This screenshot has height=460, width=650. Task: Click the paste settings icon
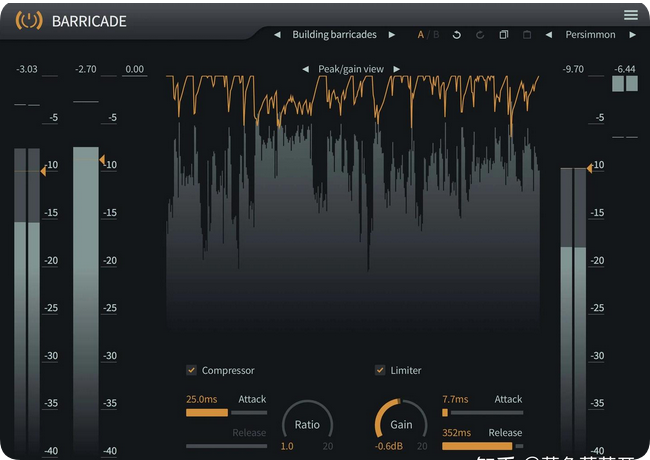527,35
